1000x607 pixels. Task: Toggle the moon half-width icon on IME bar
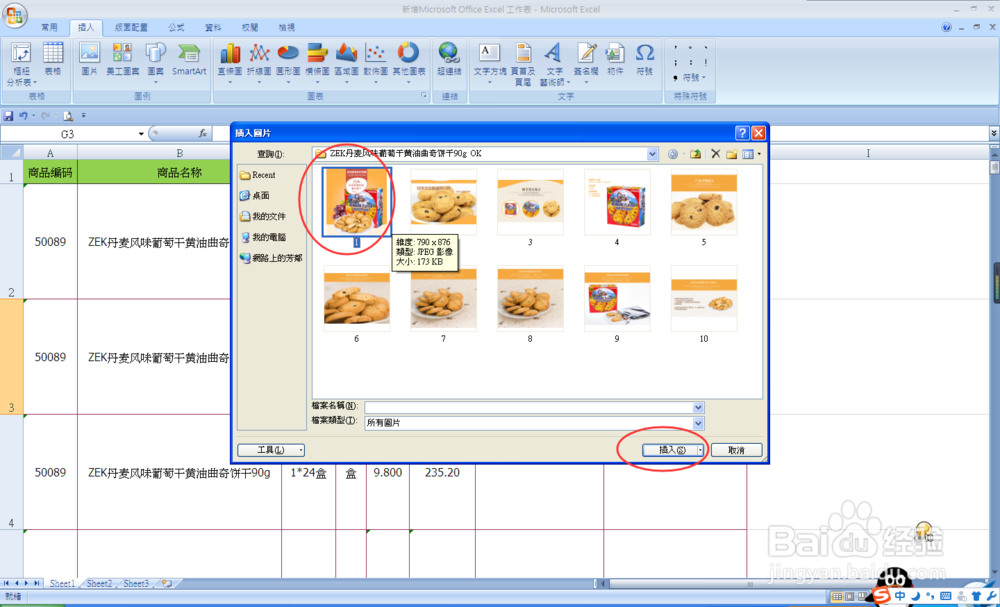click(x=916, y=596)
